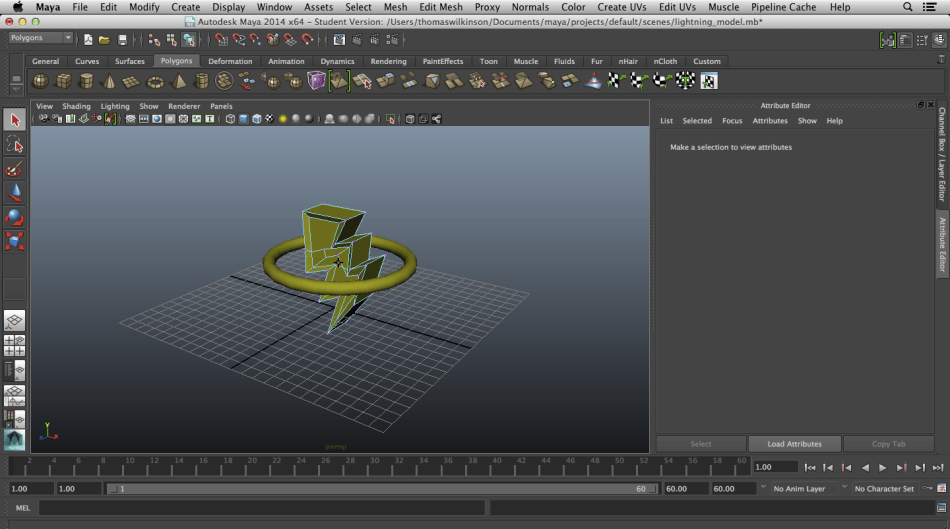The height and width of the screenshot is (529, 950).
Task: Click the time slider at frame 30
Action: pyautogui.click(x=375, y=467)
